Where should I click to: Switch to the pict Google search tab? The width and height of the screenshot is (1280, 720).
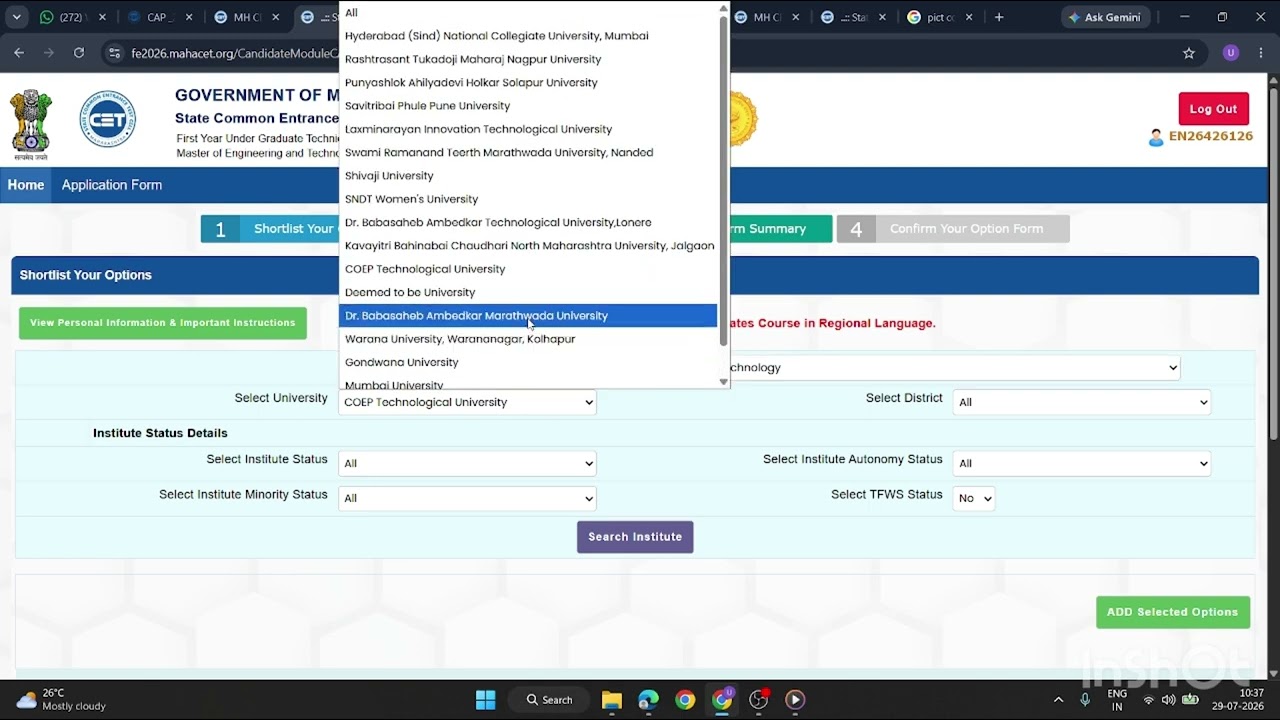[x=940, y=17]
